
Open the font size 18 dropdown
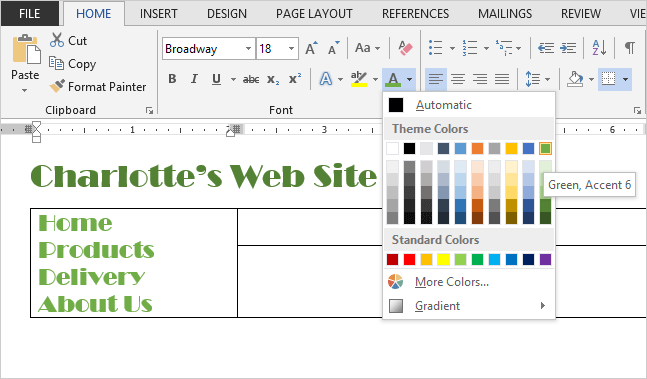pos(291,48)
